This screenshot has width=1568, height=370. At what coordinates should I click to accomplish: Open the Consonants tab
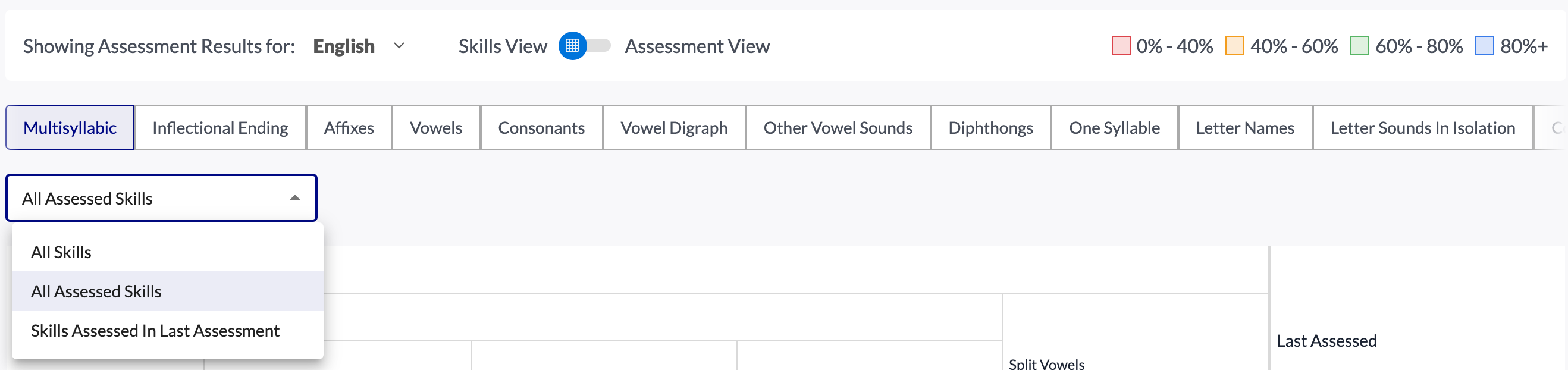pos(541,127)
